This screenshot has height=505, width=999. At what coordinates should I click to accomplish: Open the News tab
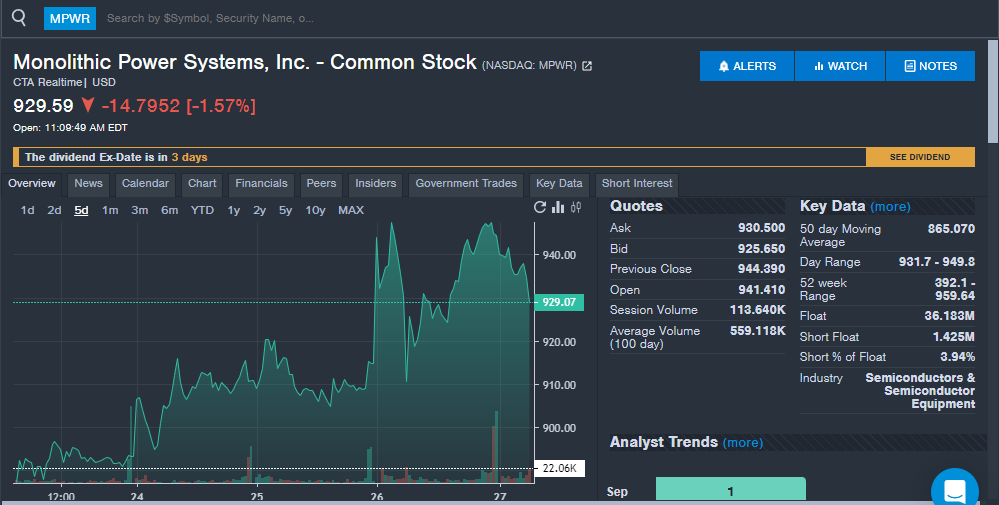[88, 183]
